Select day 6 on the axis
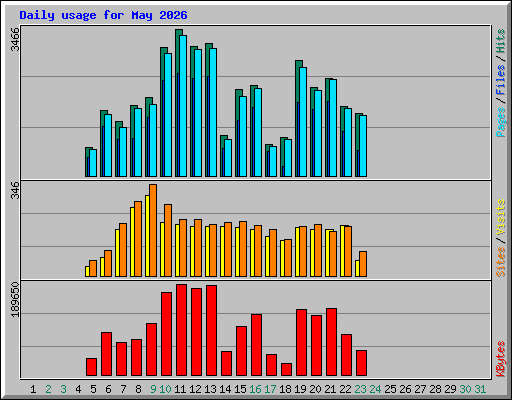This screenshot has width=512, height=400. pos(108,389)
